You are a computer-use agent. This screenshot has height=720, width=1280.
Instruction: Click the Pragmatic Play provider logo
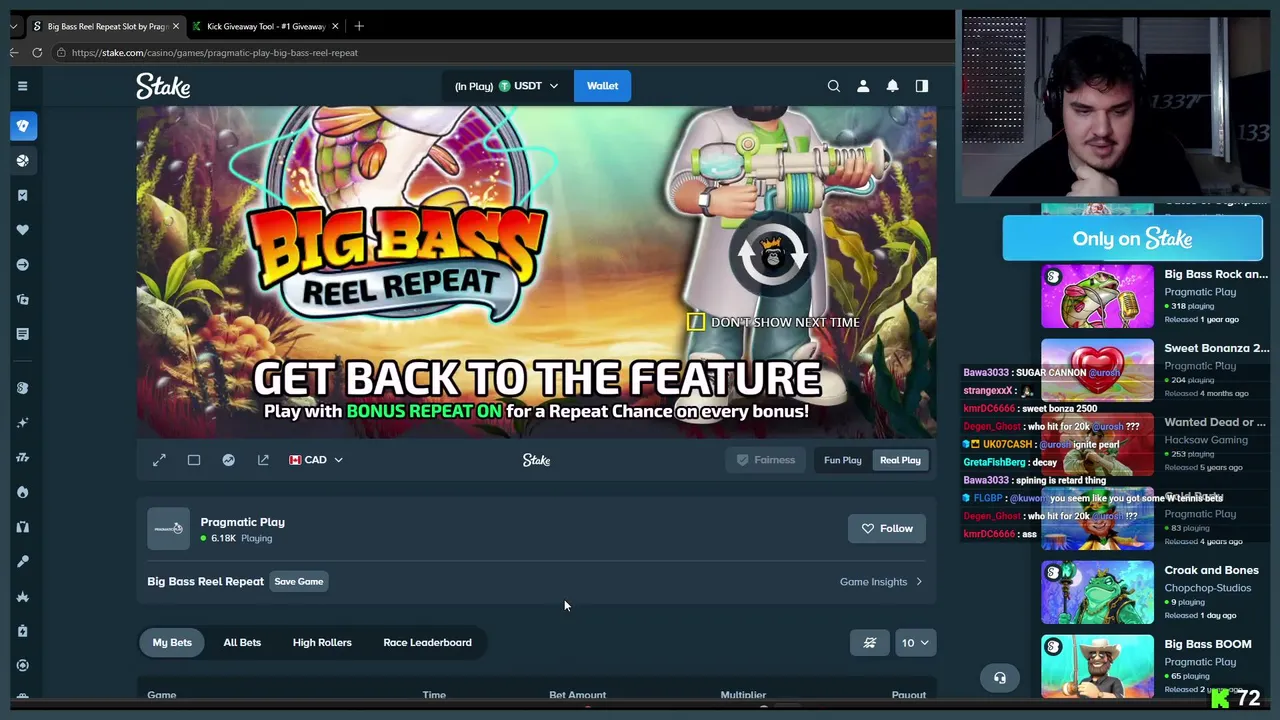tap(168, 529)
